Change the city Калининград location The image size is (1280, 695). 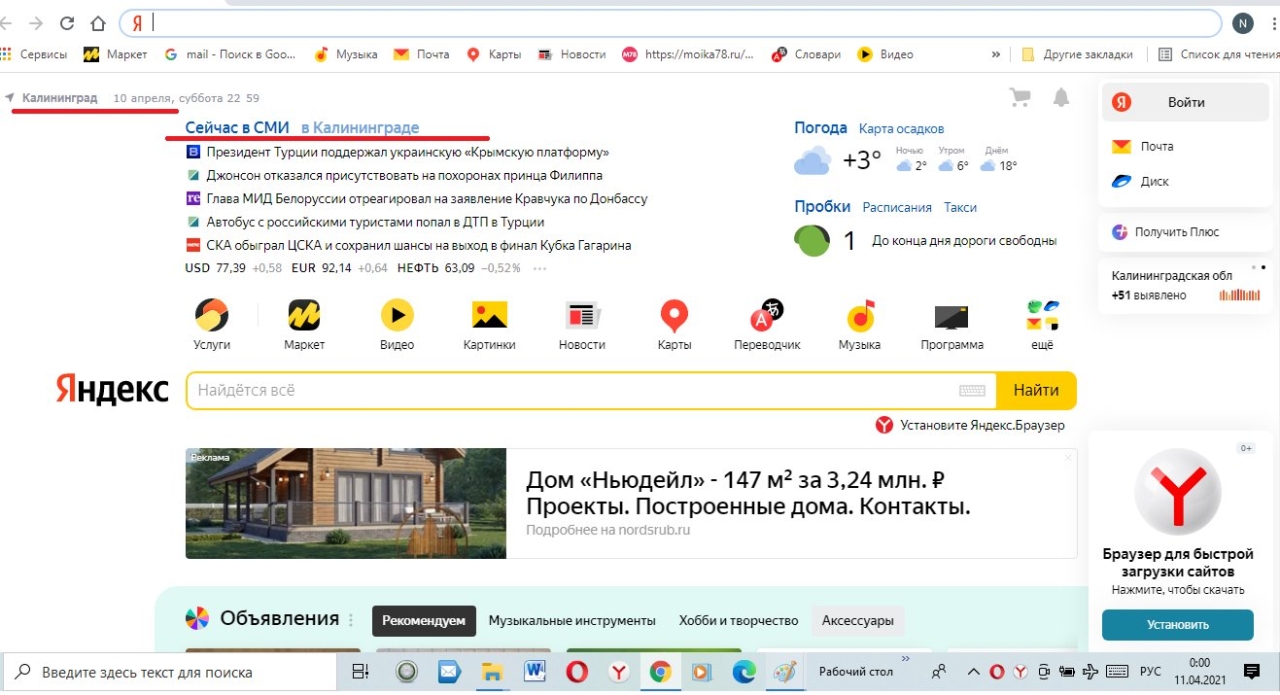(60, 98)
